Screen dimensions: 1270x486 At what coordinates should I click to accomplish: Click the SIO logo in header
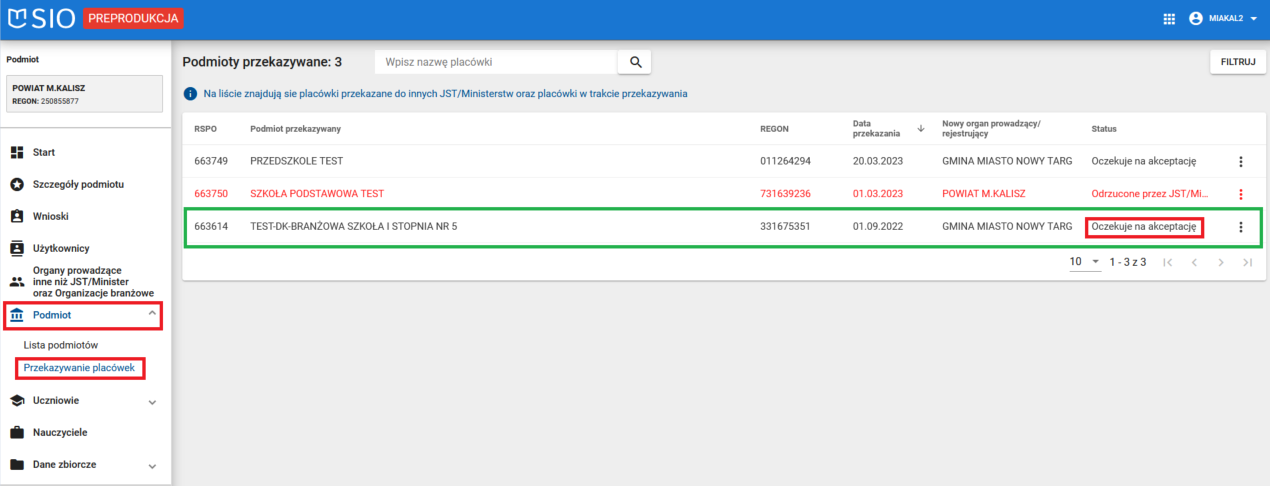(40, 19)
